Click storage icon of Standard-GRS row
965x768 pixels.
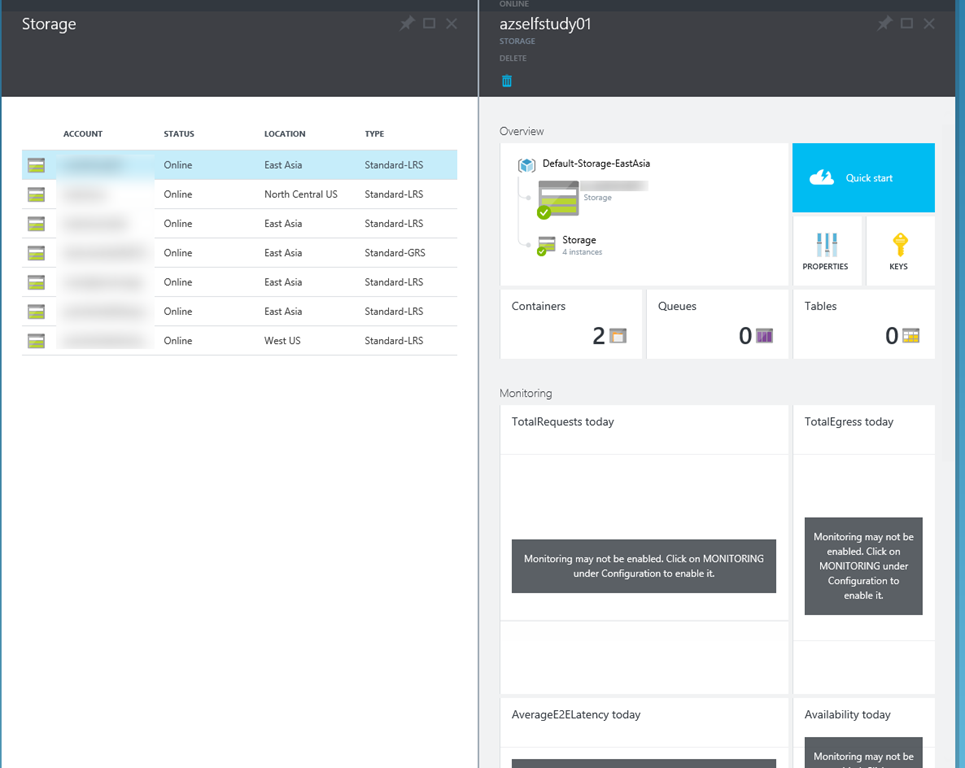36,253
